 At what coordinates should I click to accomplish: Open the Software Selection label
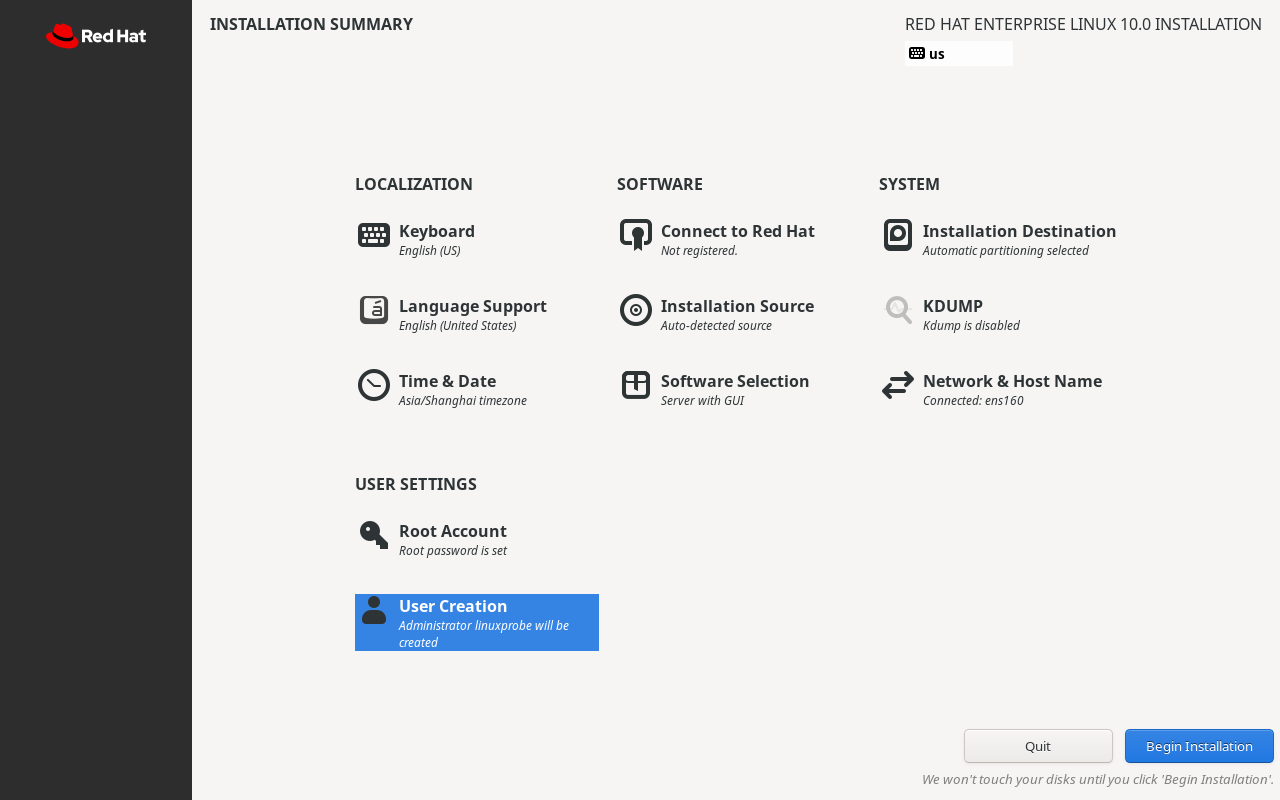[735, 381]
